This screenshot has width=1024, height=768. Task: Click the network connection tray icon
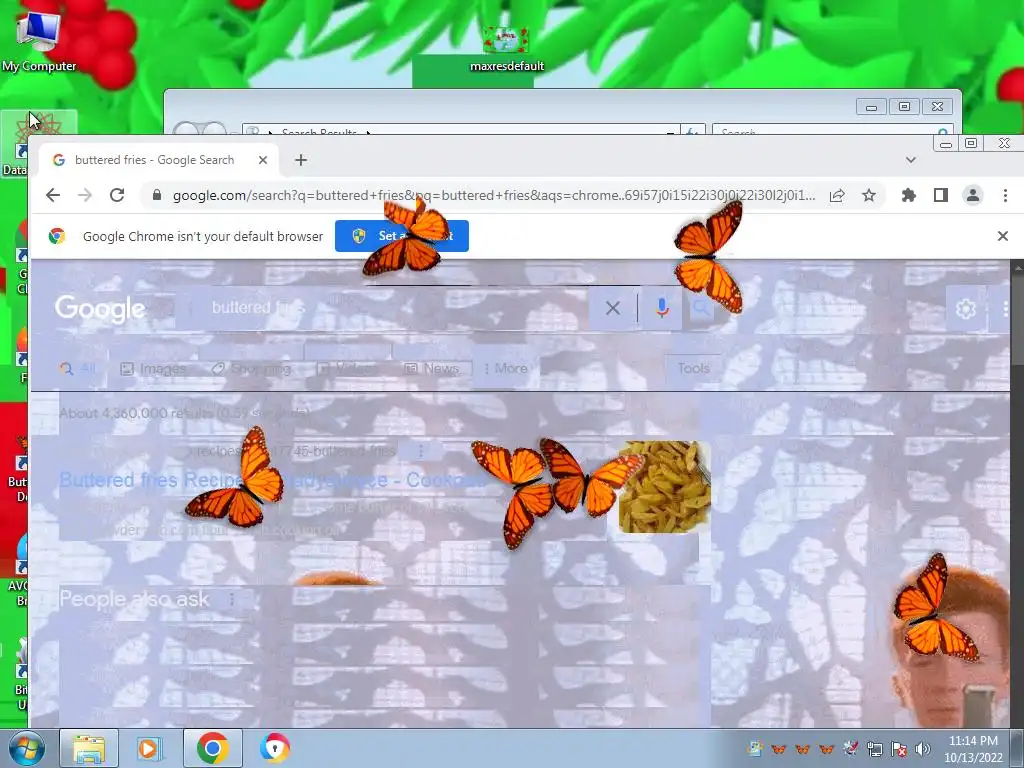click(874, 750)
